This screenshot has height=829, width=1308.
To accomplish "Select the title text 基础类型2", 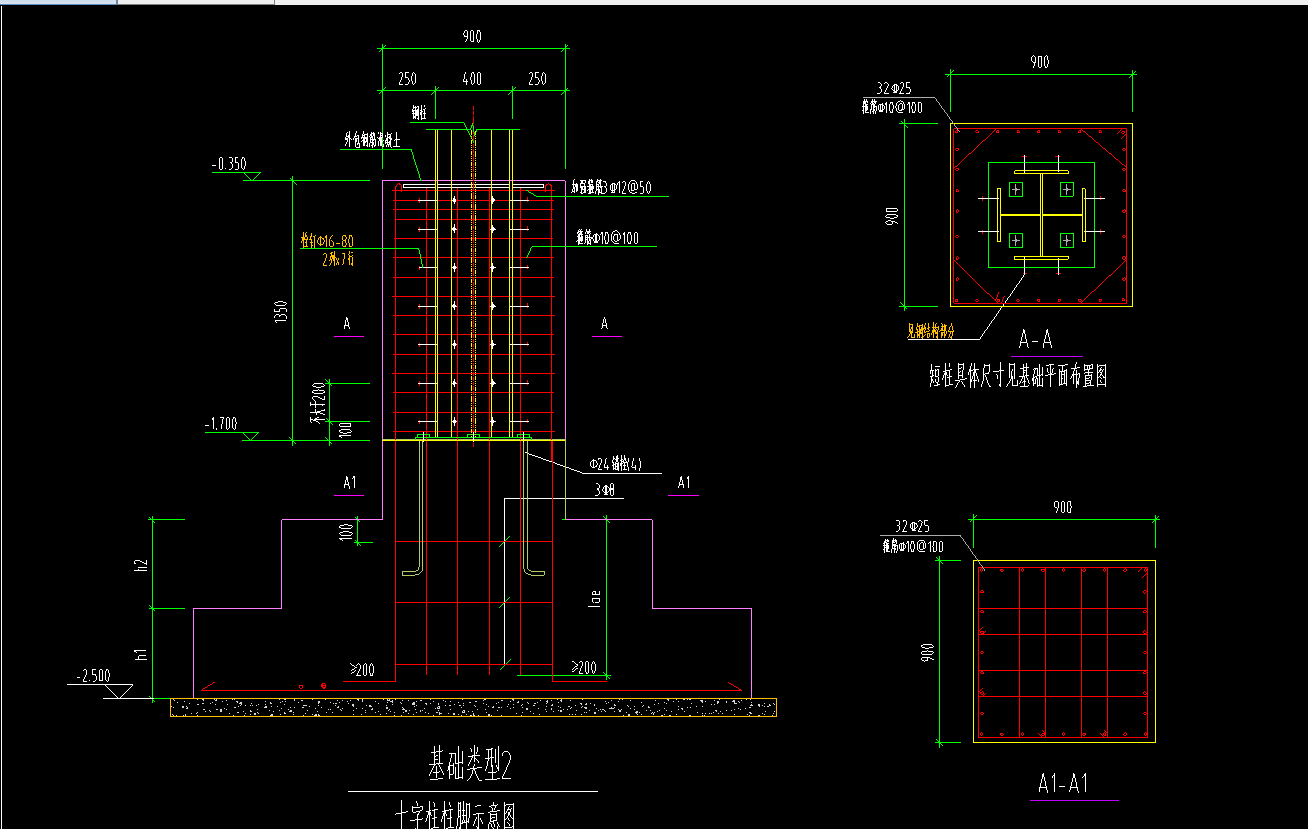I will pos(472,766).
